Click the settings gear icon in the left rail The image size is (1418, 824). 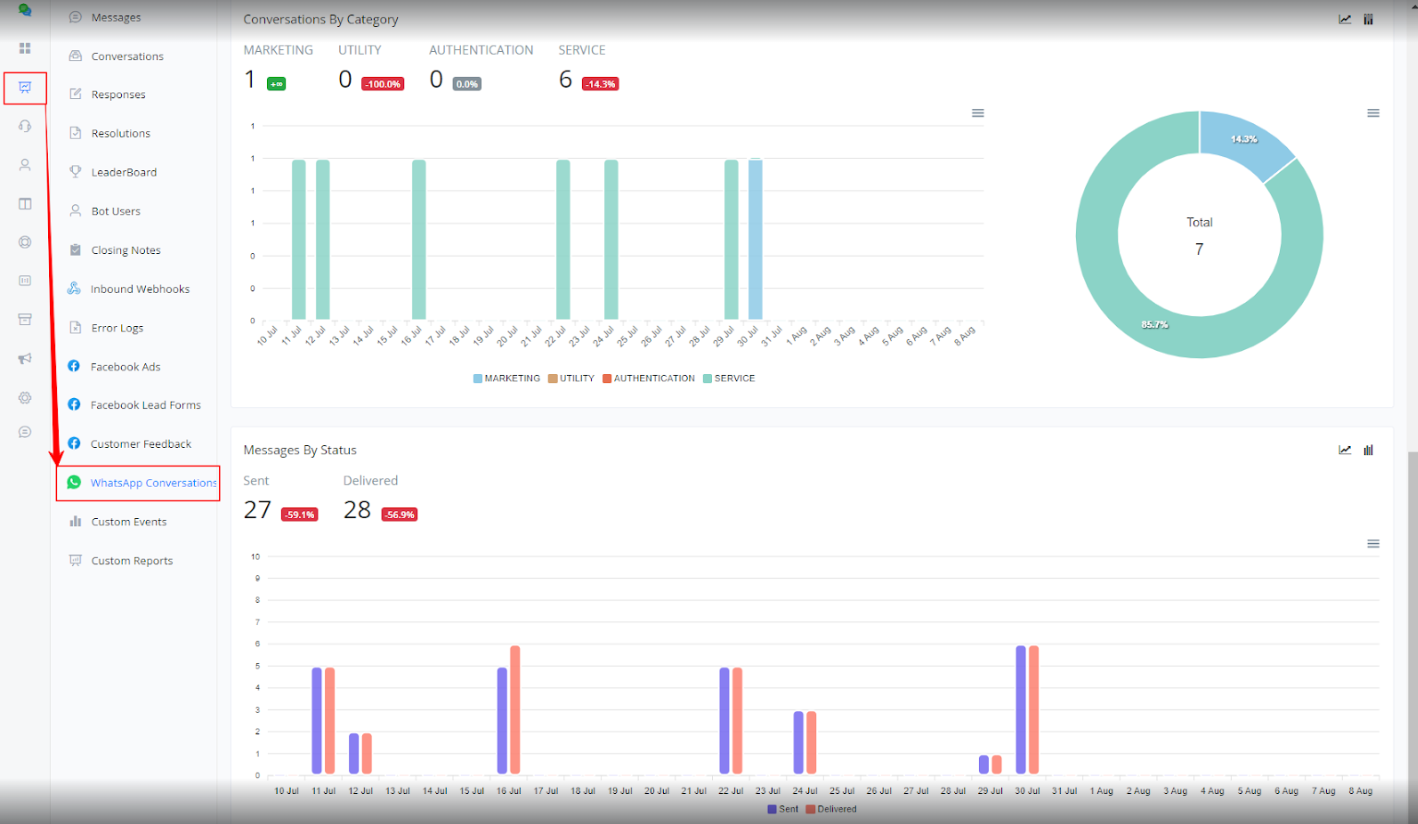[25, 397]
